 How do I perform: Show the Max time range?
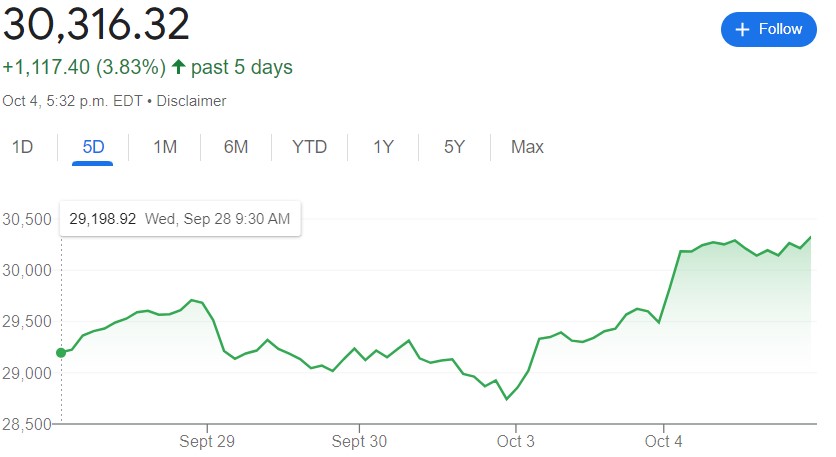point(527,147)
